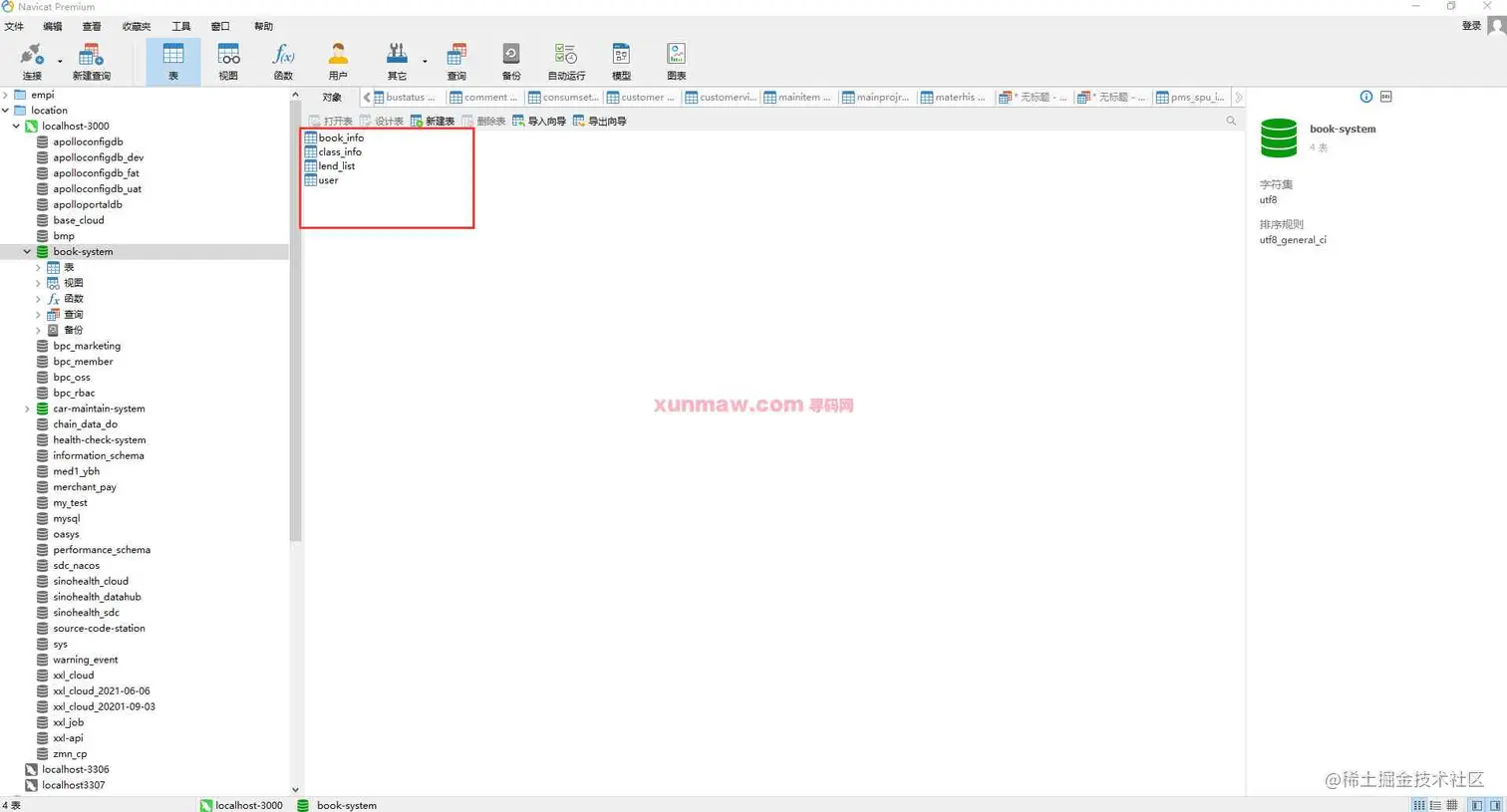Viewport: 1507px width, 812px height.
Task: Switch to list view icon in status bar
Action: click(1435, 805)
